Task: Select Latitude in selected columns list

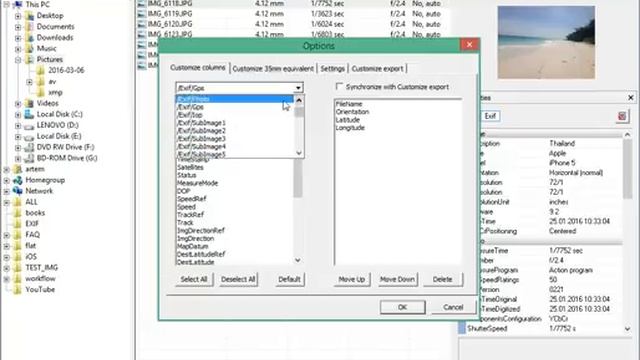Action: 348,120
